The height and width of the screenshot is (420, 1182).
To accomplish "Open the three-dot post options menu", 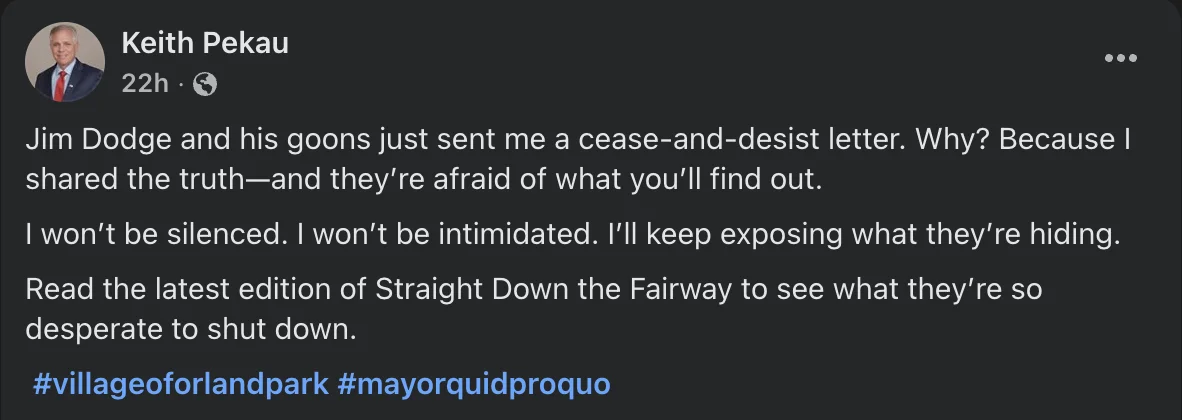I will 1120,58.
